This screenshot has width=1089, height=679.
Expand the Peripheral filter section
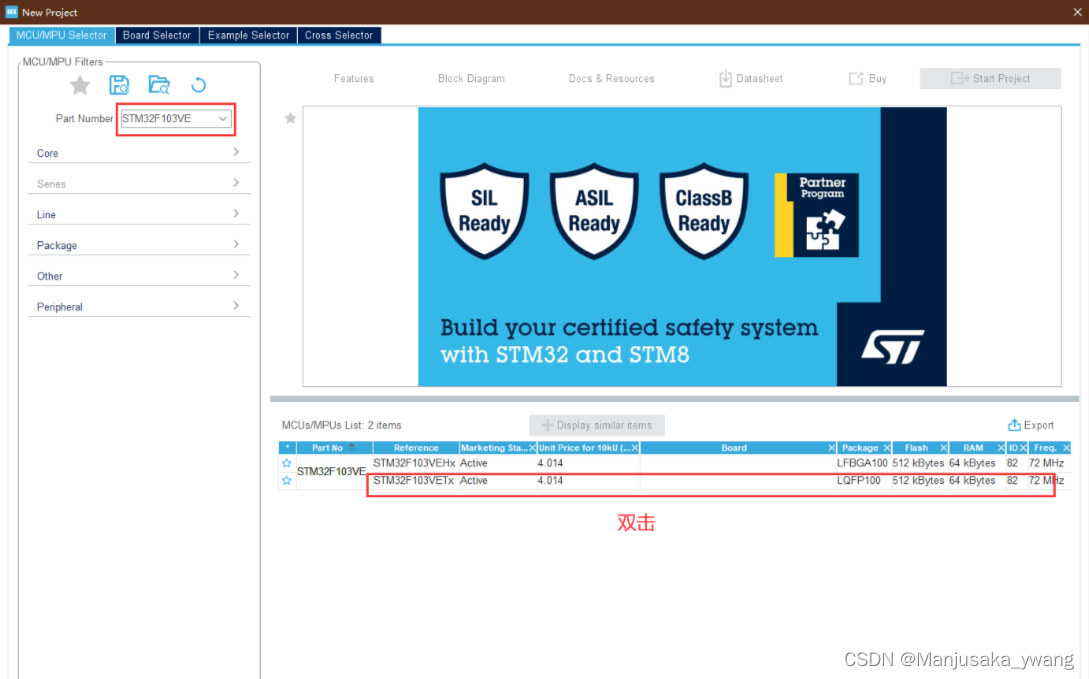pyautogui.click(x=138, y=306)
